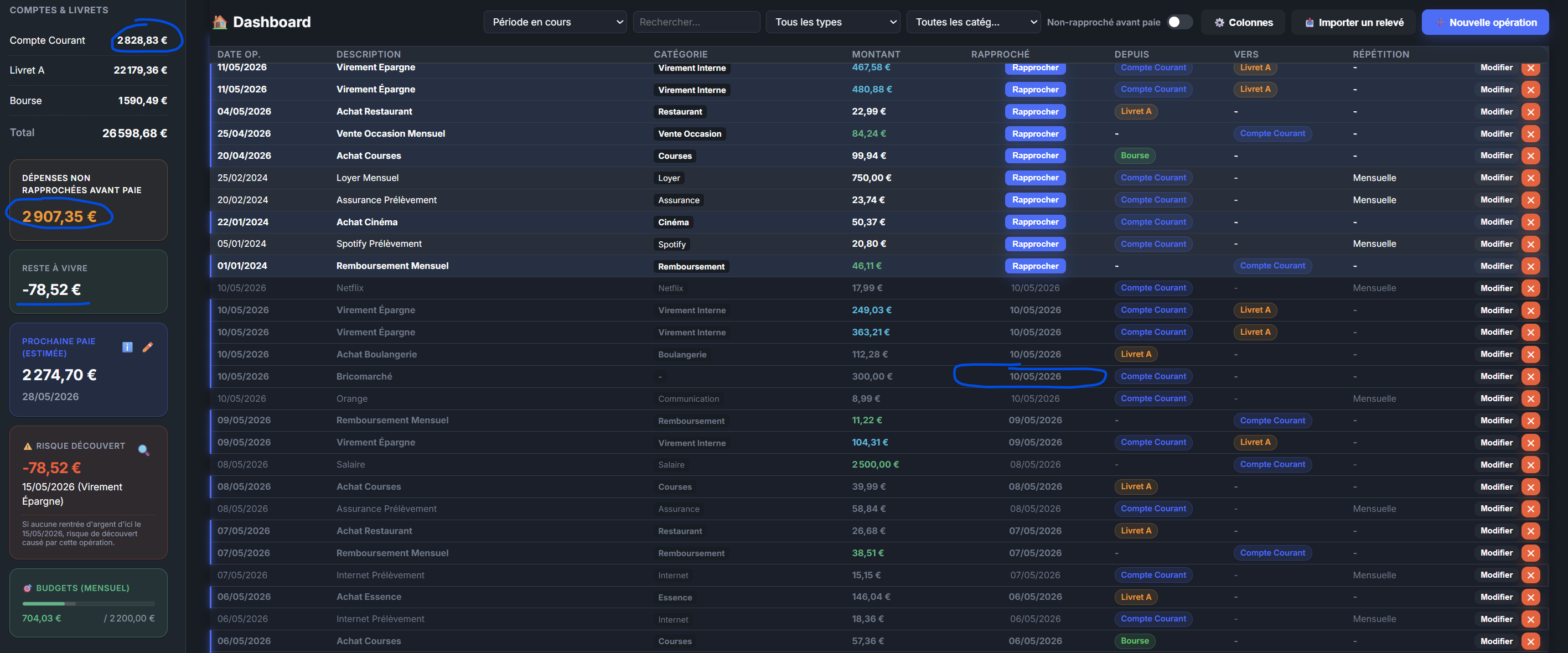
Task: Remove the Assurance Prélèvement 23,74 € row
Action: point(1530,200)
